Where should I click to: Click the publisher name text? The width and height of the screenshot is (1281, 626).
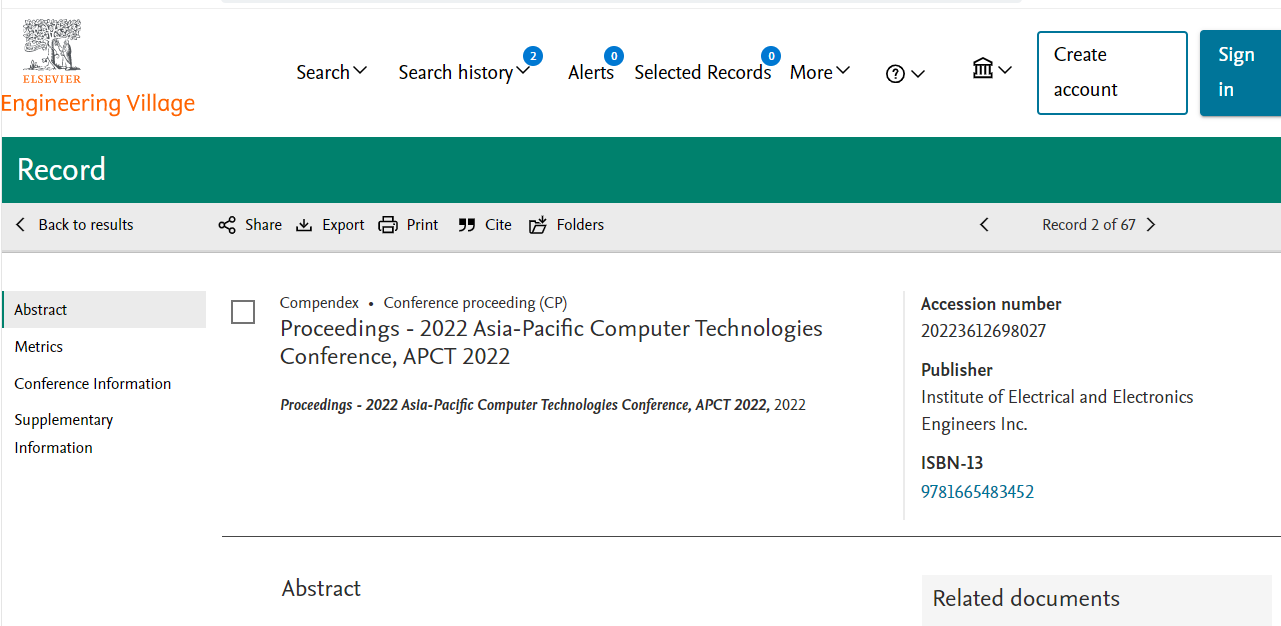coord(1057,411)
